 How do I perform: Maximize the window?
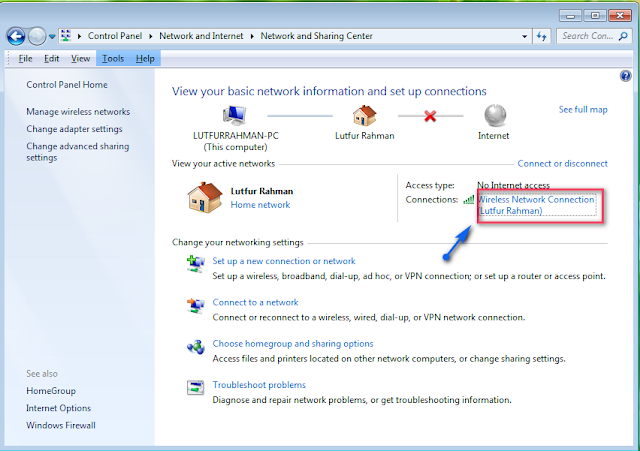(x=595, y=16)
